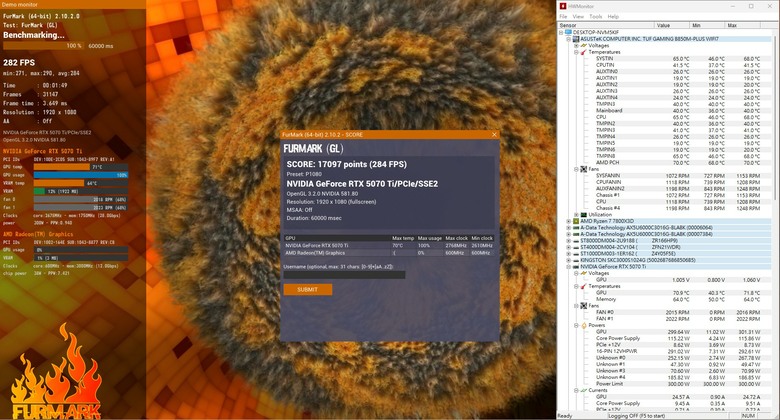This screenshot has width=780, height=420.
Task: Click the Value column header
Action: [672, 25]
